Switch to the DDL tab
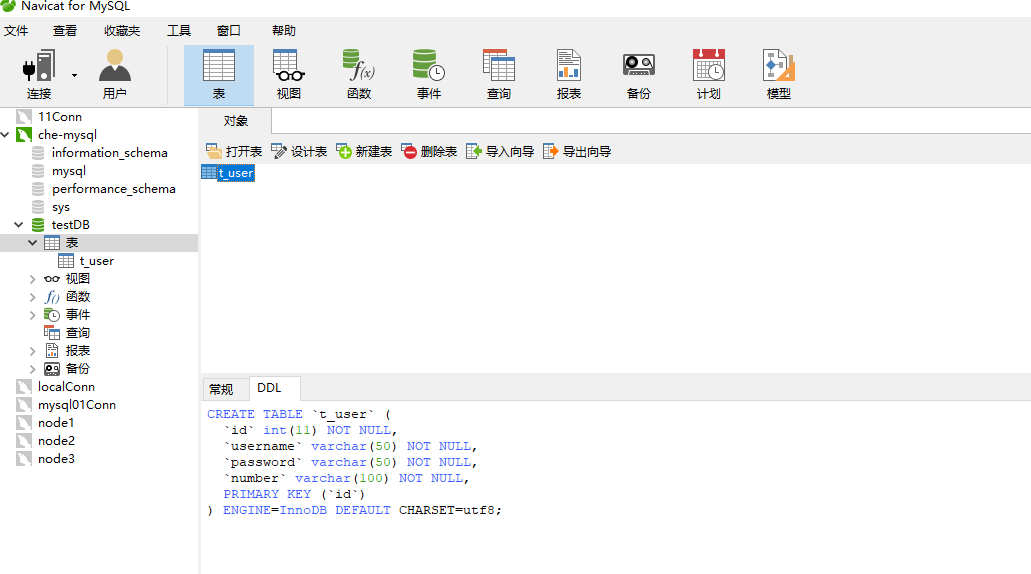The width and height of the screenshot is (1031, 574). [269, 388]
